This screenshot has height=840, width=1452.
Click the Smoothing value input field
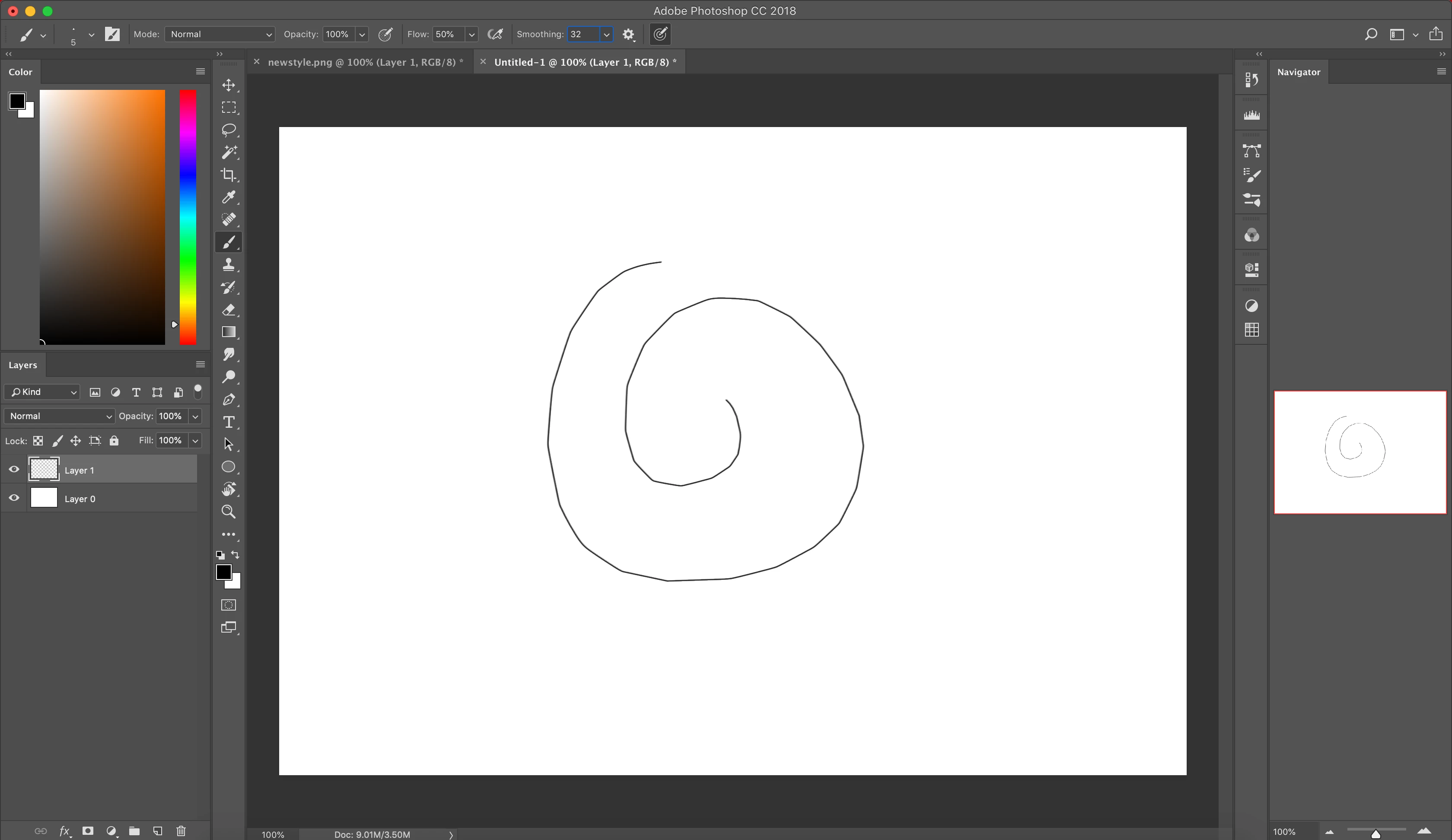pos(583,35)
